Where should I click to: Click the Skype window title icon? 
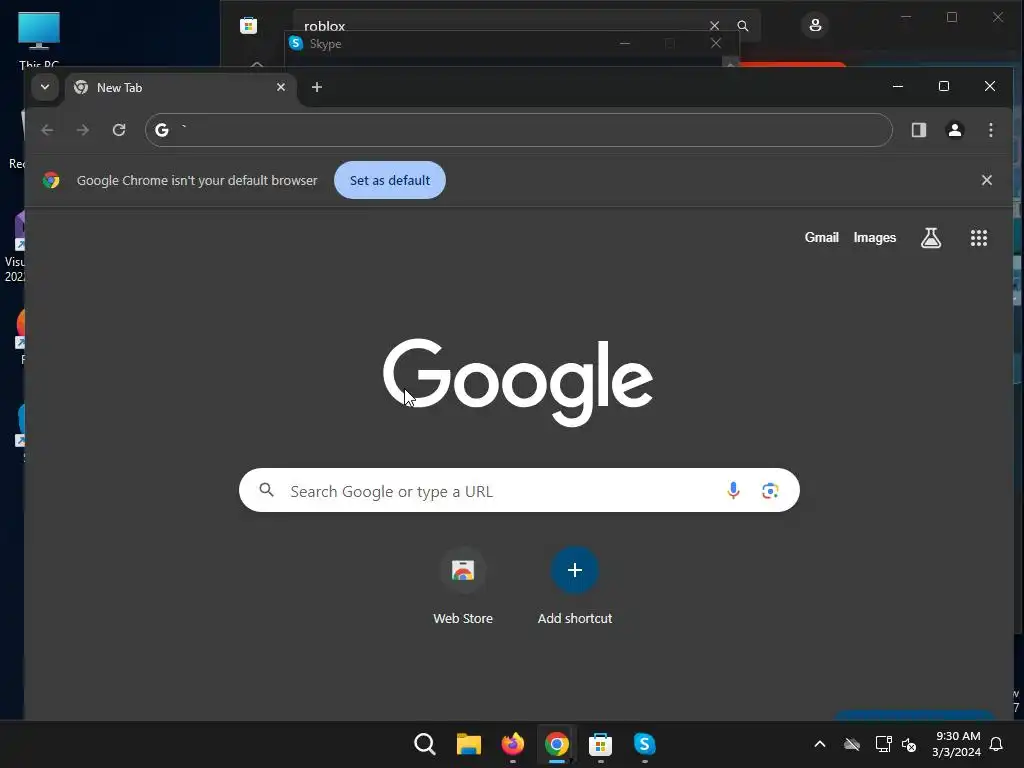tap(296, 43)
